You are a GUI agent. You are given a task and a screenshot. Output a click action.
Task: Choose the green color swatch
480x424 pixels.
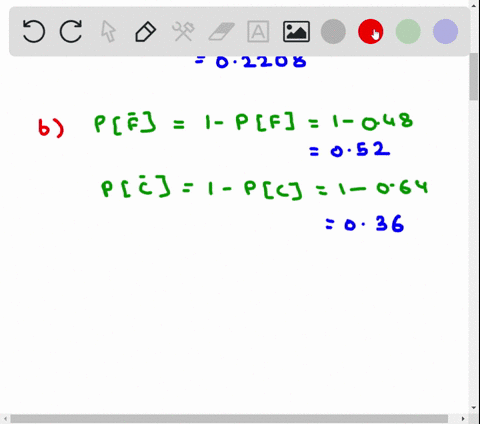[x=408, y=31]
